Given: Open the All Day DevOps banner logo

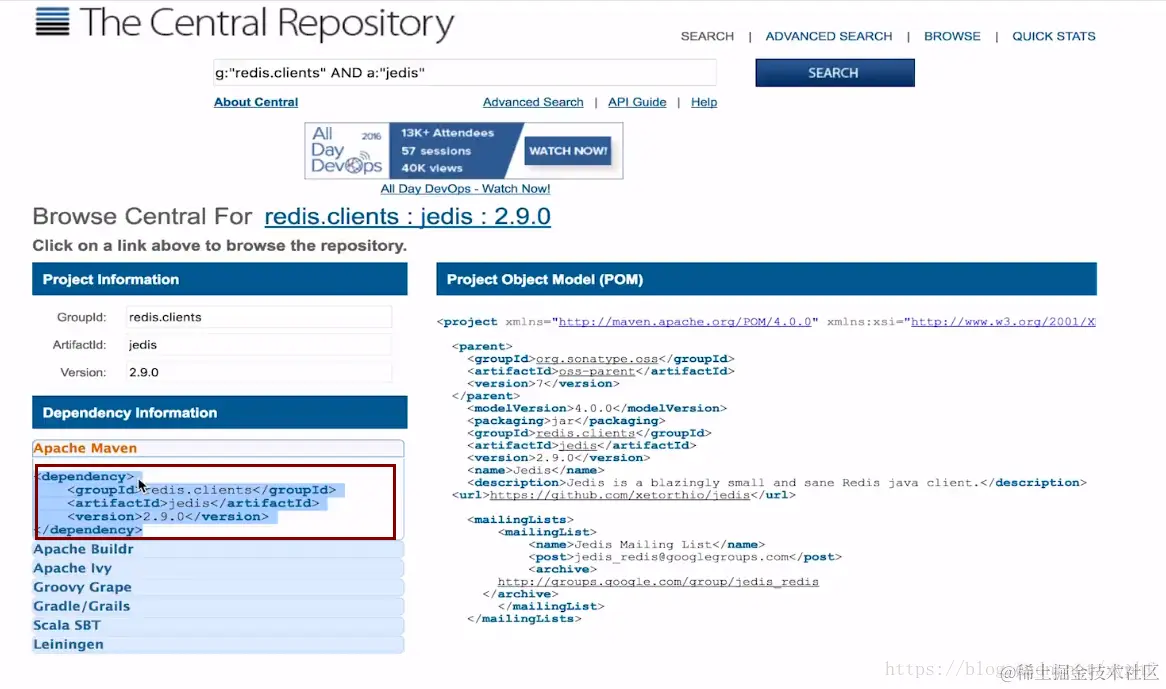Looking at the screenshot, I should coord(347,150).
